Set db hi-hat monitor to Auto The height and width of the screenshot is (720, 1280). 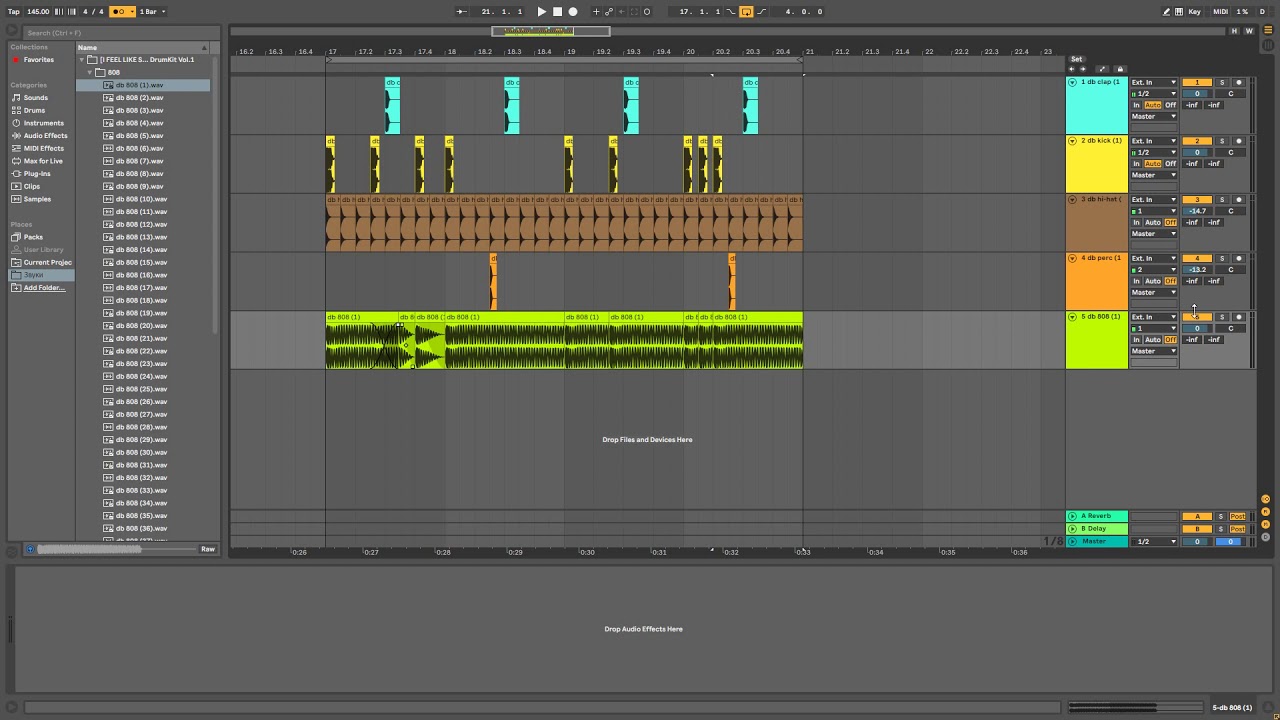tap(1153, 222)
